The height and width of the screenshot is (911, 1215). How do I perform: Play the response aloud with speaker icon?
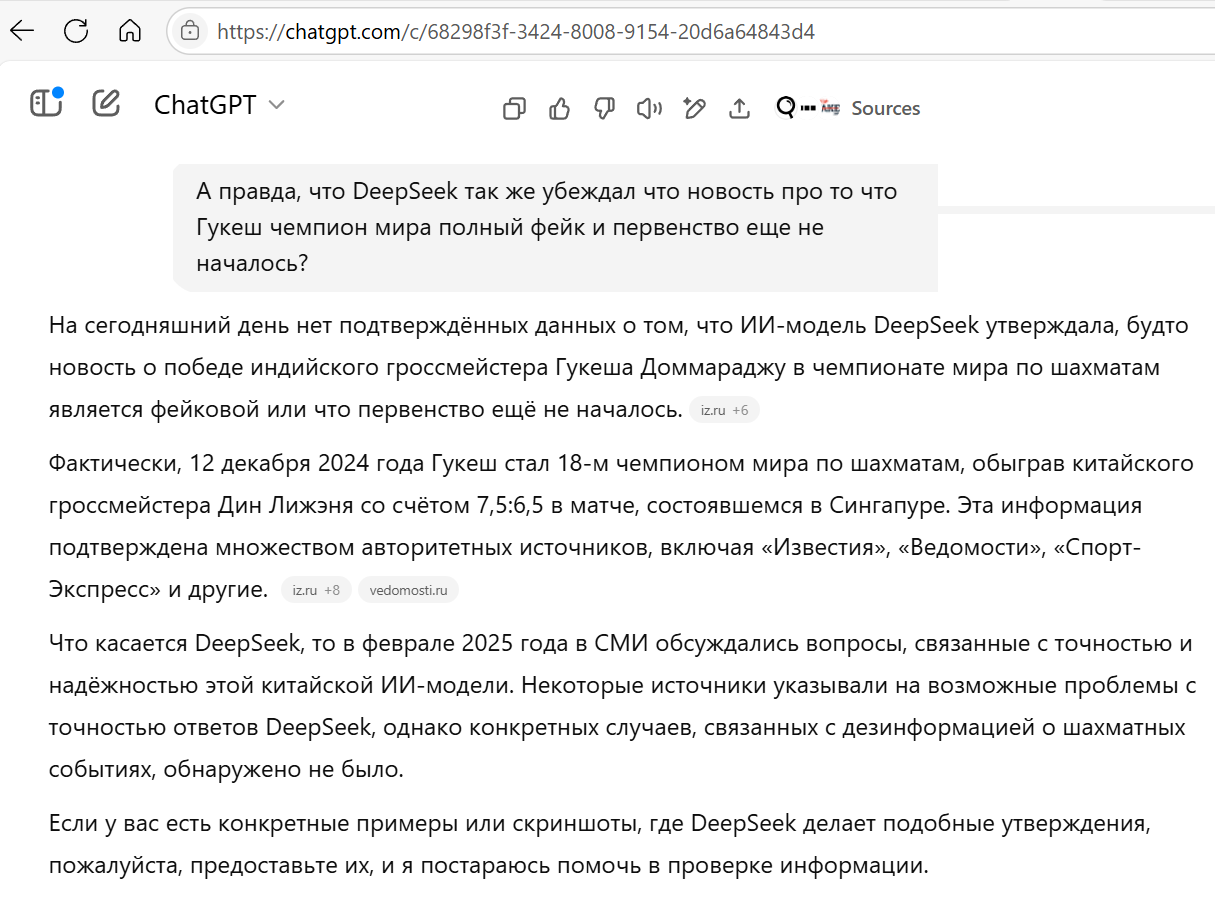click(x=649, y=108)
